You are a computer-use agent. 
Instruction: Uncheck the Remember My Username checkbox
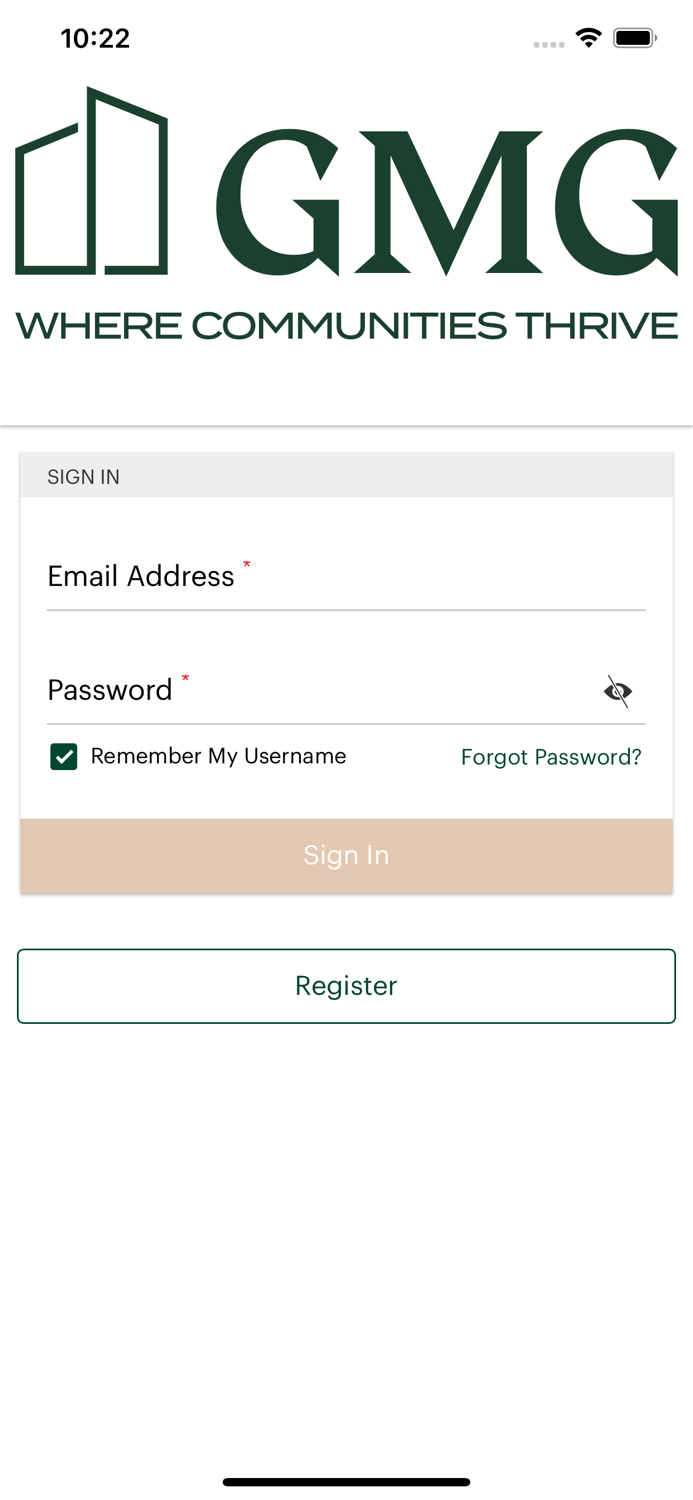[x=64, y=757]
